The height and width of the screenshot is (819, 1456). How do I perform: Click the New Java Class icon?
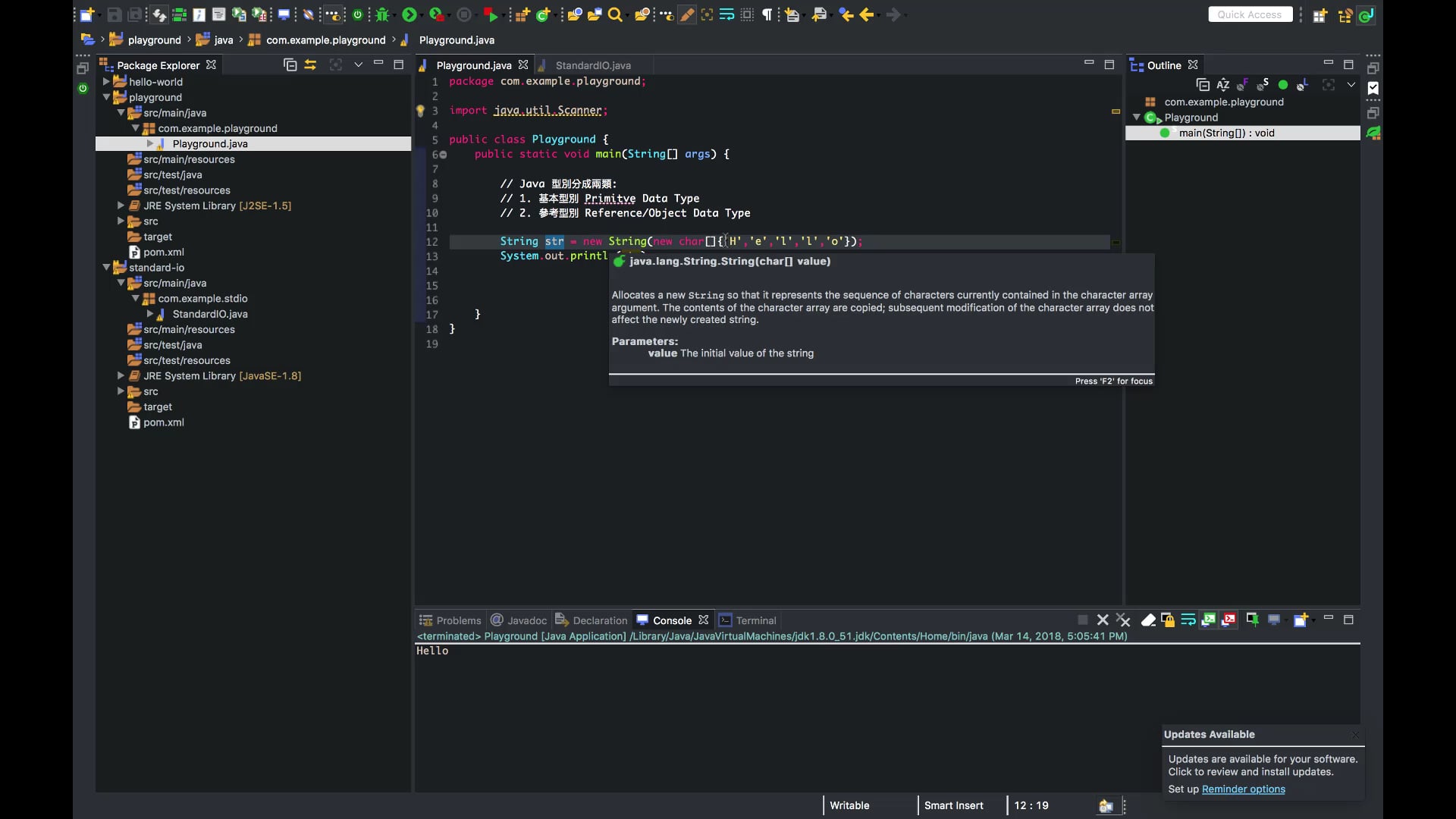(543, 14)
